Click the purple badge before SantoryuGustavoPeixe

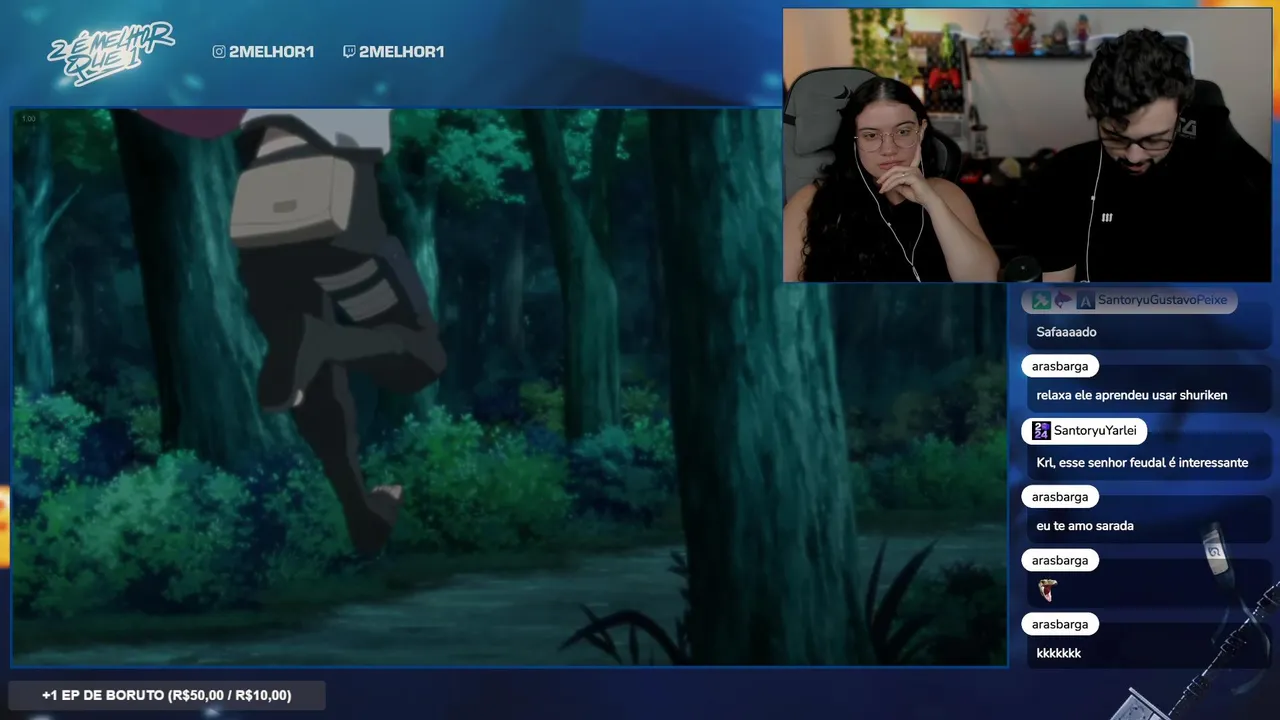tap(1063, 300)
